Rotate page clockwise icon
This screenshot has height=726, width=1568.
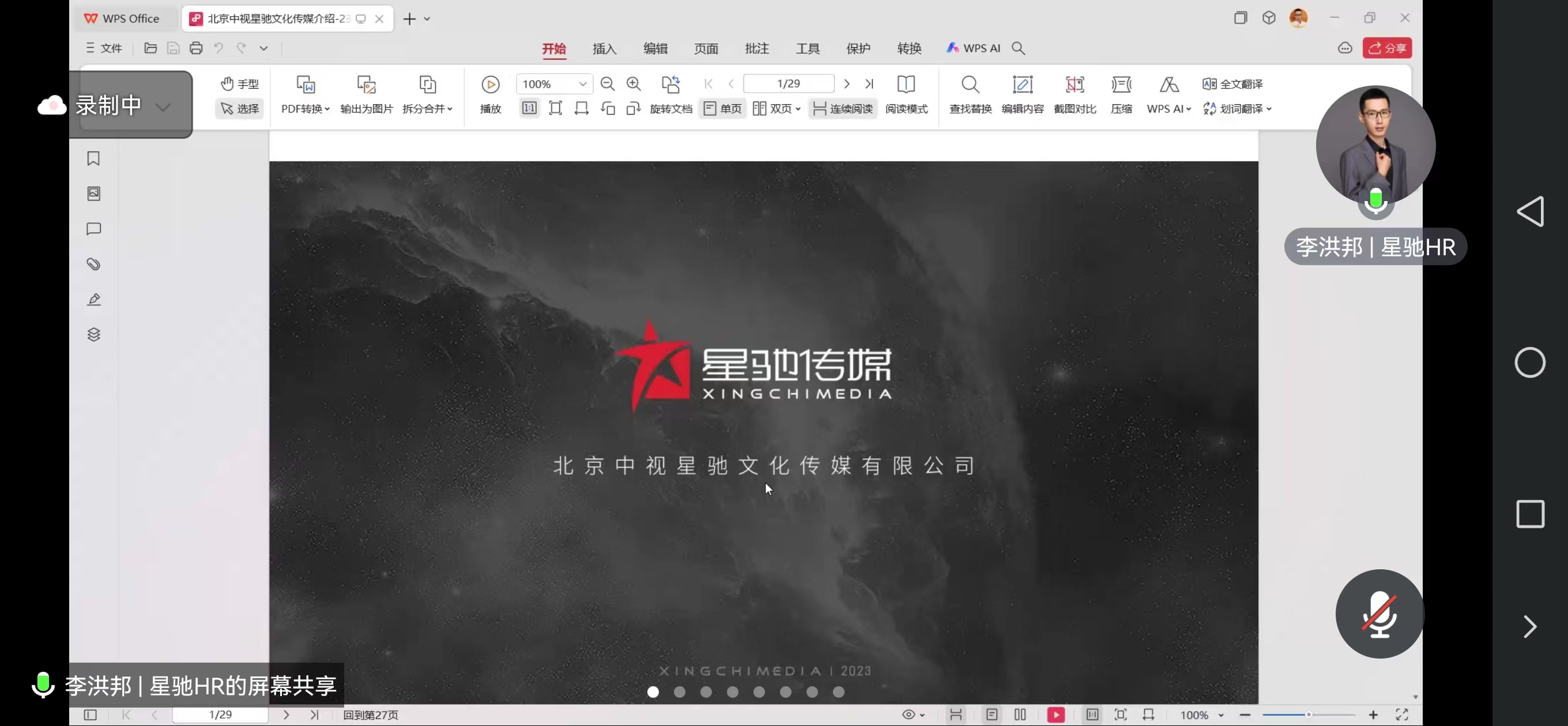click(x=634, y=108)
